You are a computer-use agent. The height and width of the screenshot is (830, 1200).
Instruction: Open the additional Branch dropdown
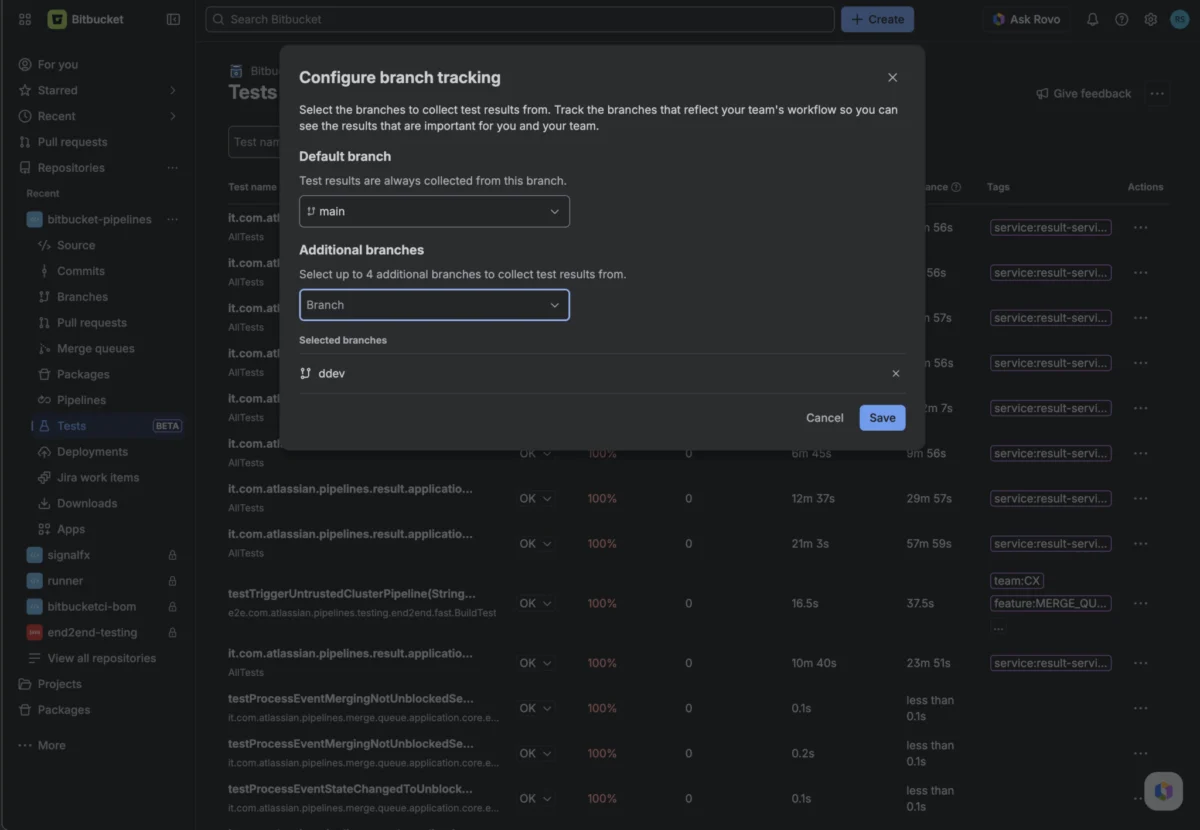pos(434,305)
